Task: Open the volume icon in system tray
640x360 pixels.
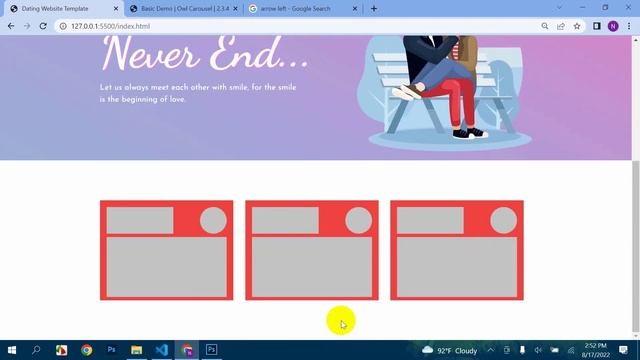Action: [x=538, y=350]
